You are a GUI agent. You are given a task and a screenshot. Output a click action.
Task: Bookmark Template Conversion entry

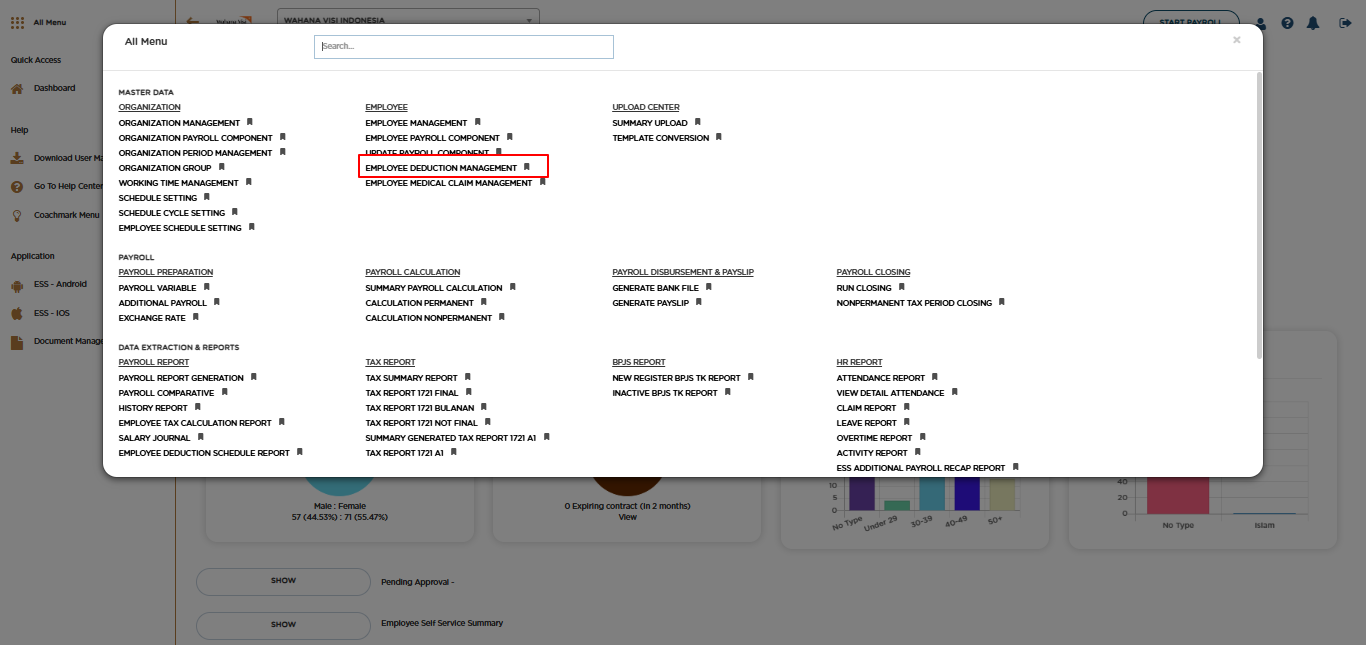[x=719, y=137]
